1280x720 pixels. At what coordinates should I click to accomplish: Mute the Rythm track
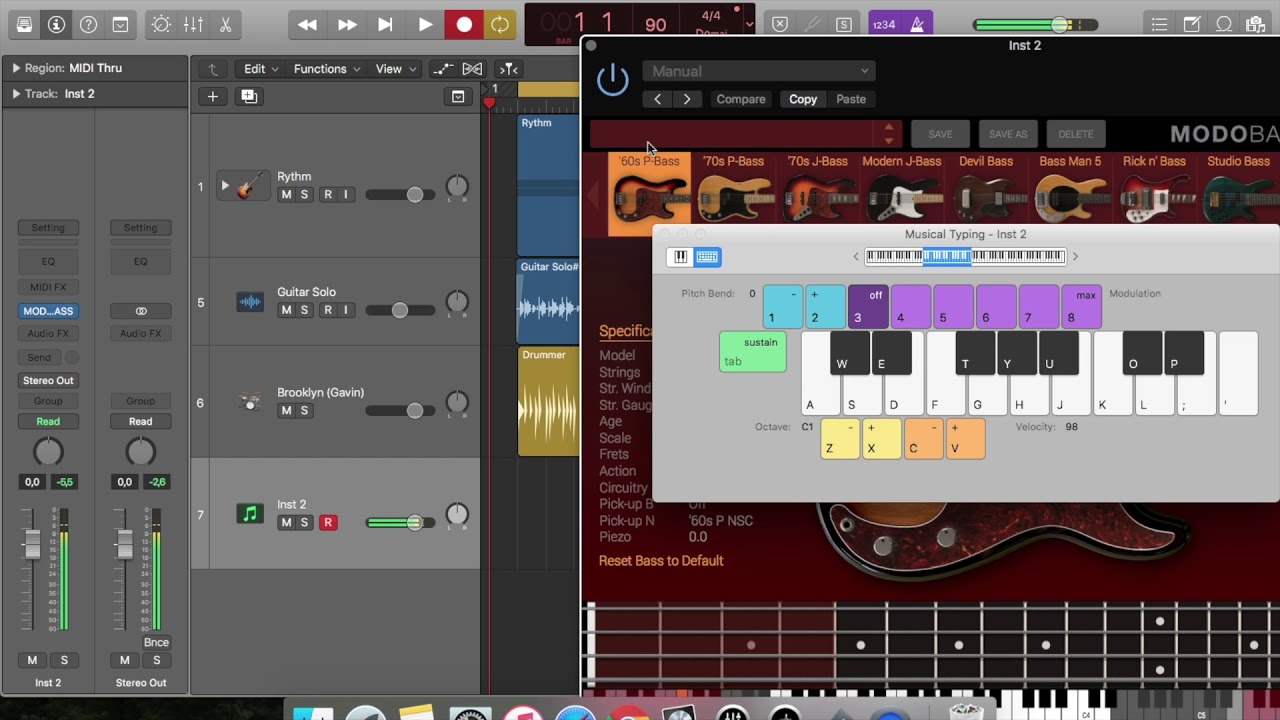tap(286, 195)
